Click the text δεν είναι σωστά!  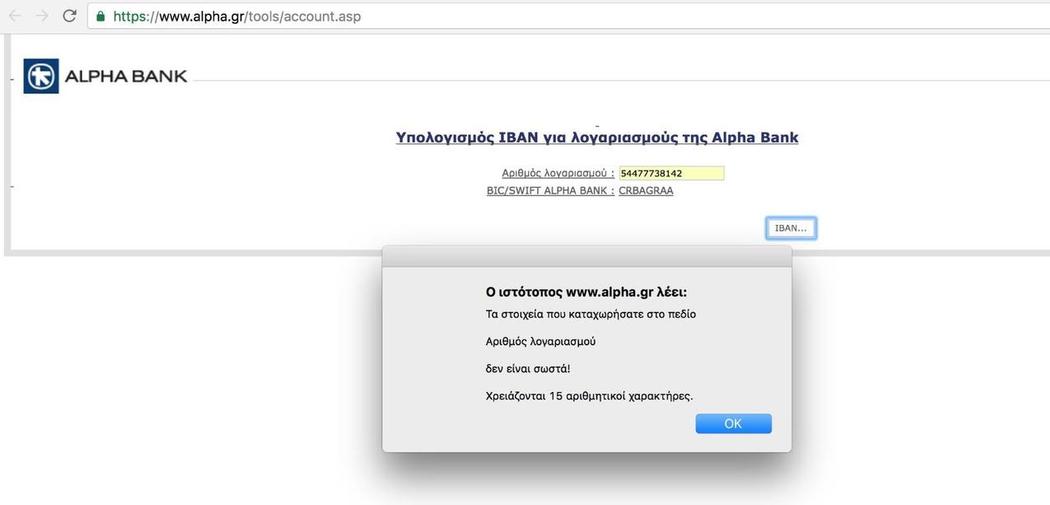tap(528, 368)
